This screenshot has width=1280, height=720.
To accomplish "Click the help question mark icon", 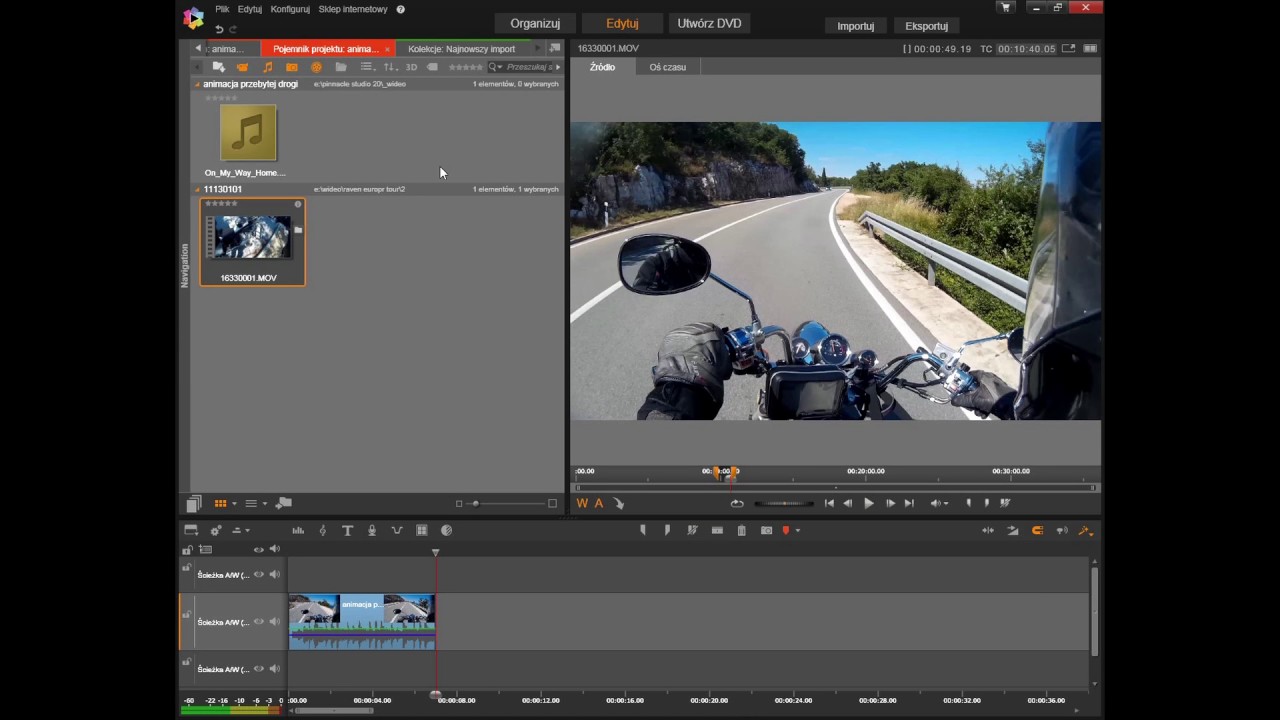I will tap(401, 9).
